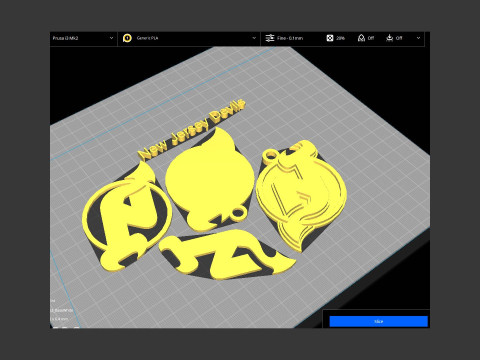The height and width of the screenshot is (360, 480).
Task: Click the 20% infill value
Action: click(x=340, y=38)
